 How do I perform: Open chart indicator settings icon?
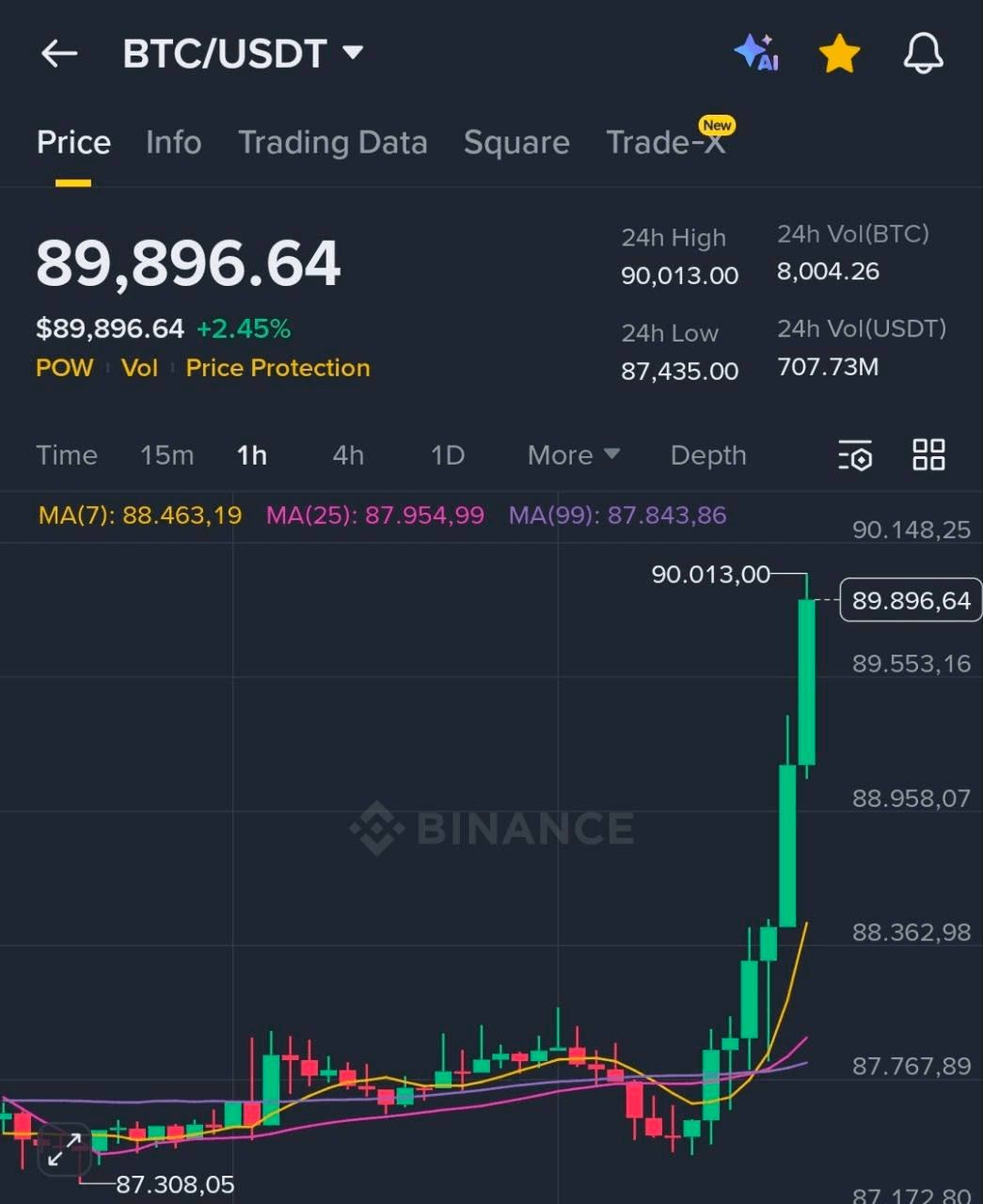855,455
